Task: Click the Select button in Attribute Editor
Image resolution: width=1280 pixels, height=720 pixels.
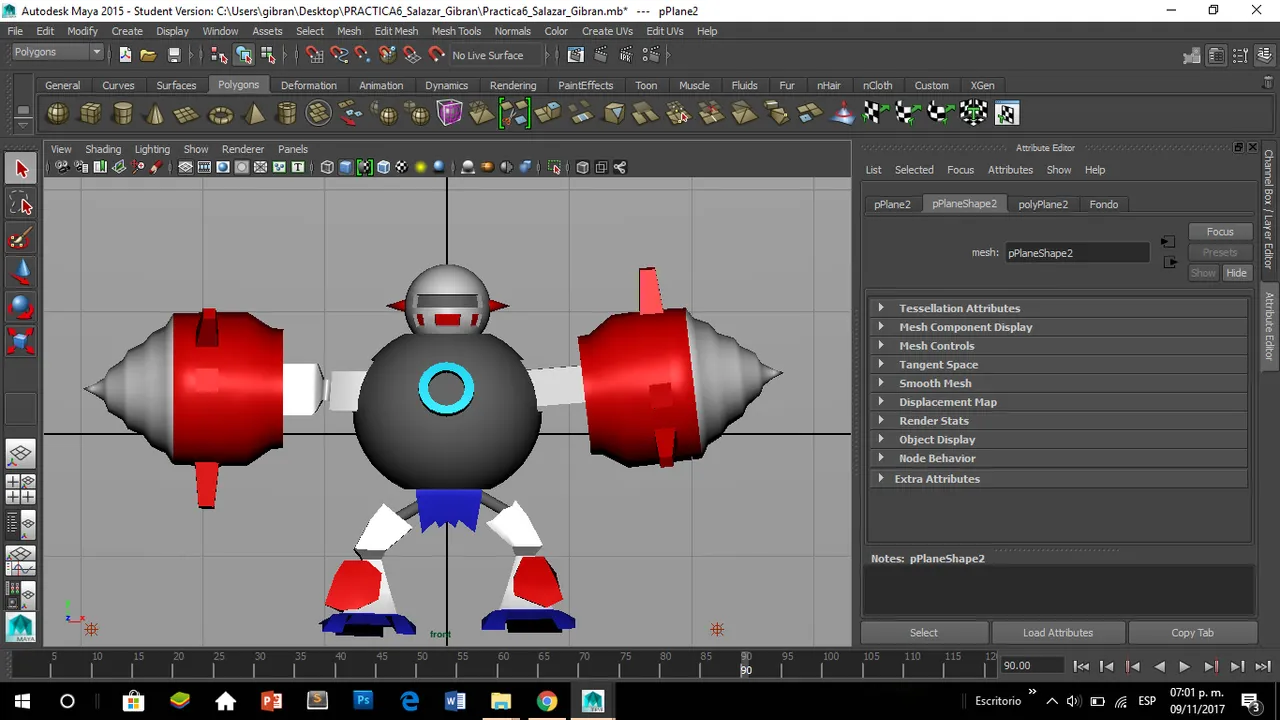Action: click(924, 633)
